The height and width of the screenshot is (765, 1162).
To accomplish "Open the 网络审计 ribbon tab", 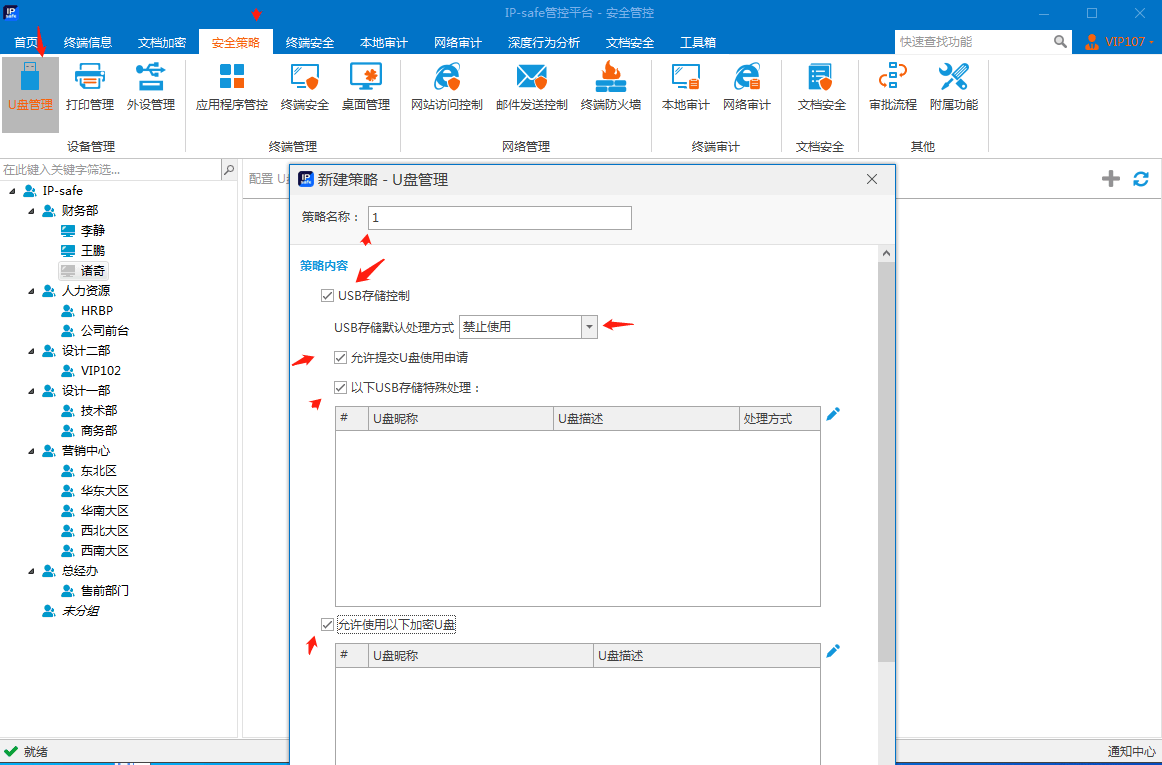I will click(x=458, y=43).
